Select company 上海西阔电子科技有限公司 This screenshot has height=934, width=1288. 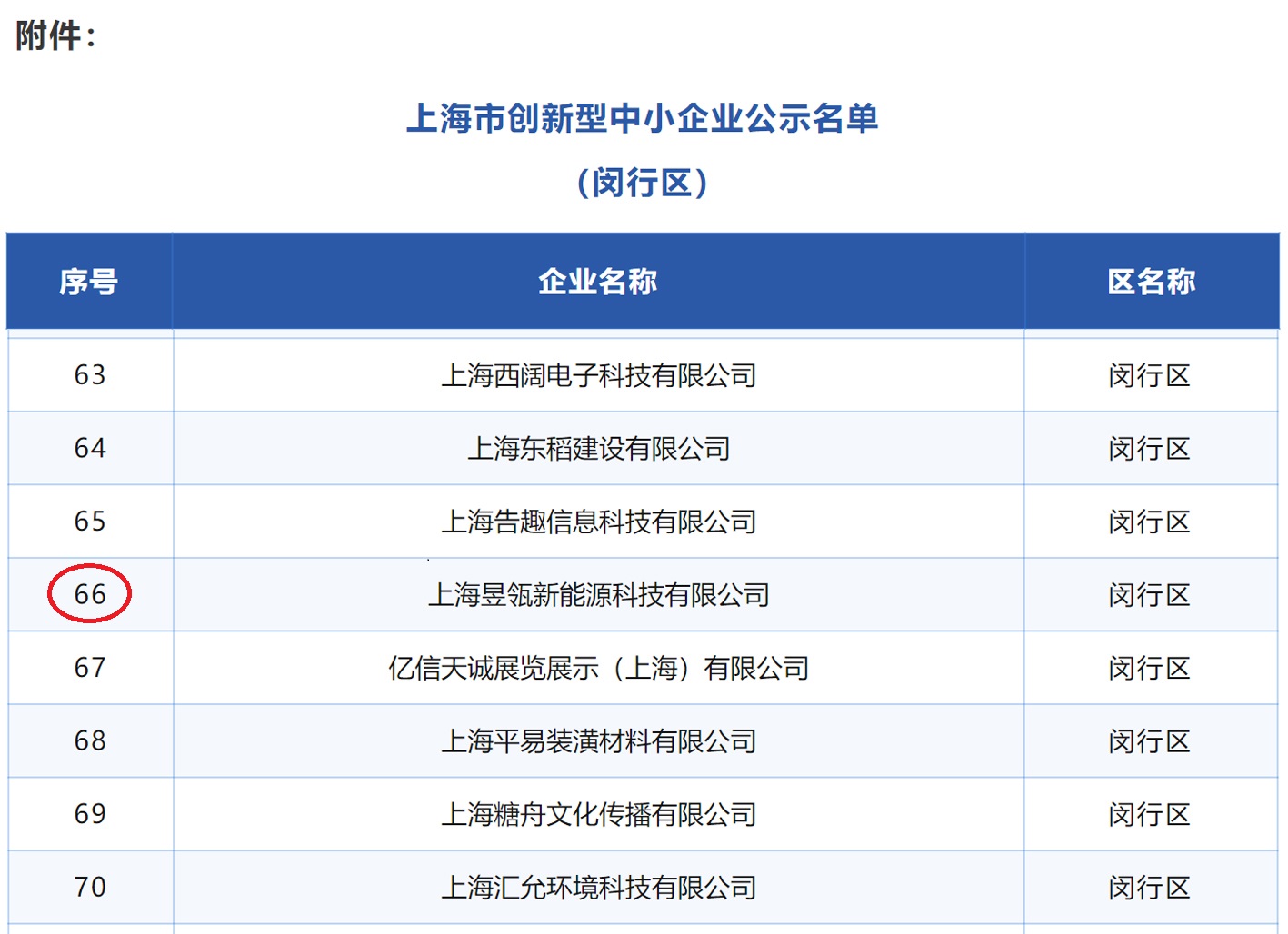click(599, 375)
